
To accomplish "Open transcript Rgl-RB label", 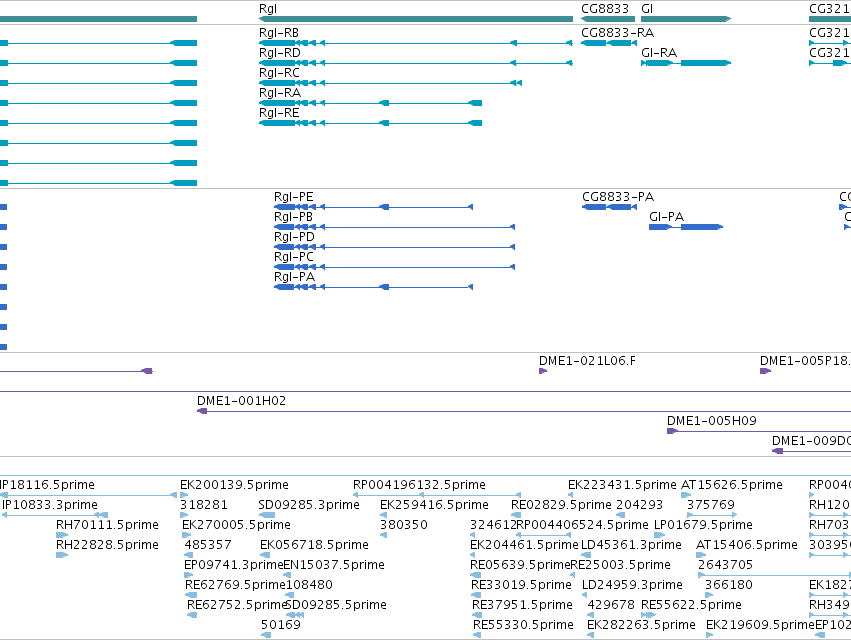I will pos(279,33).
